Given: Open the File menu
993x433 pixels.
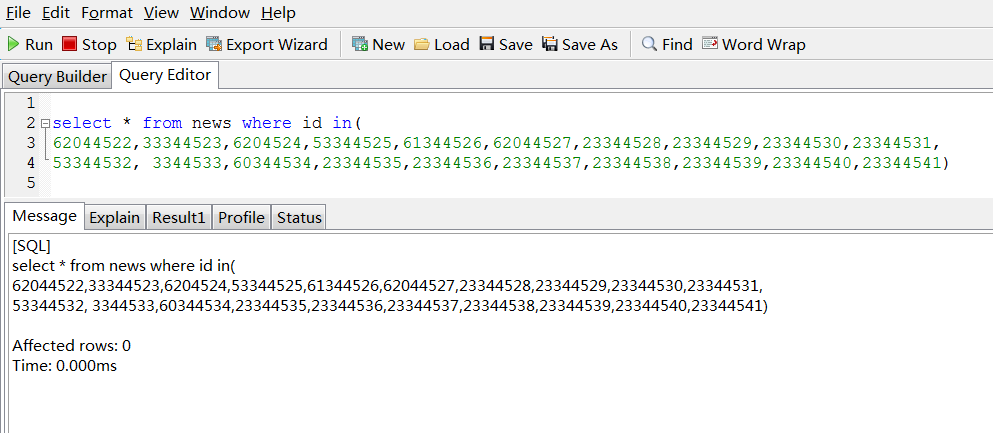Looking at the screenshot, I should tap(18, 13).
